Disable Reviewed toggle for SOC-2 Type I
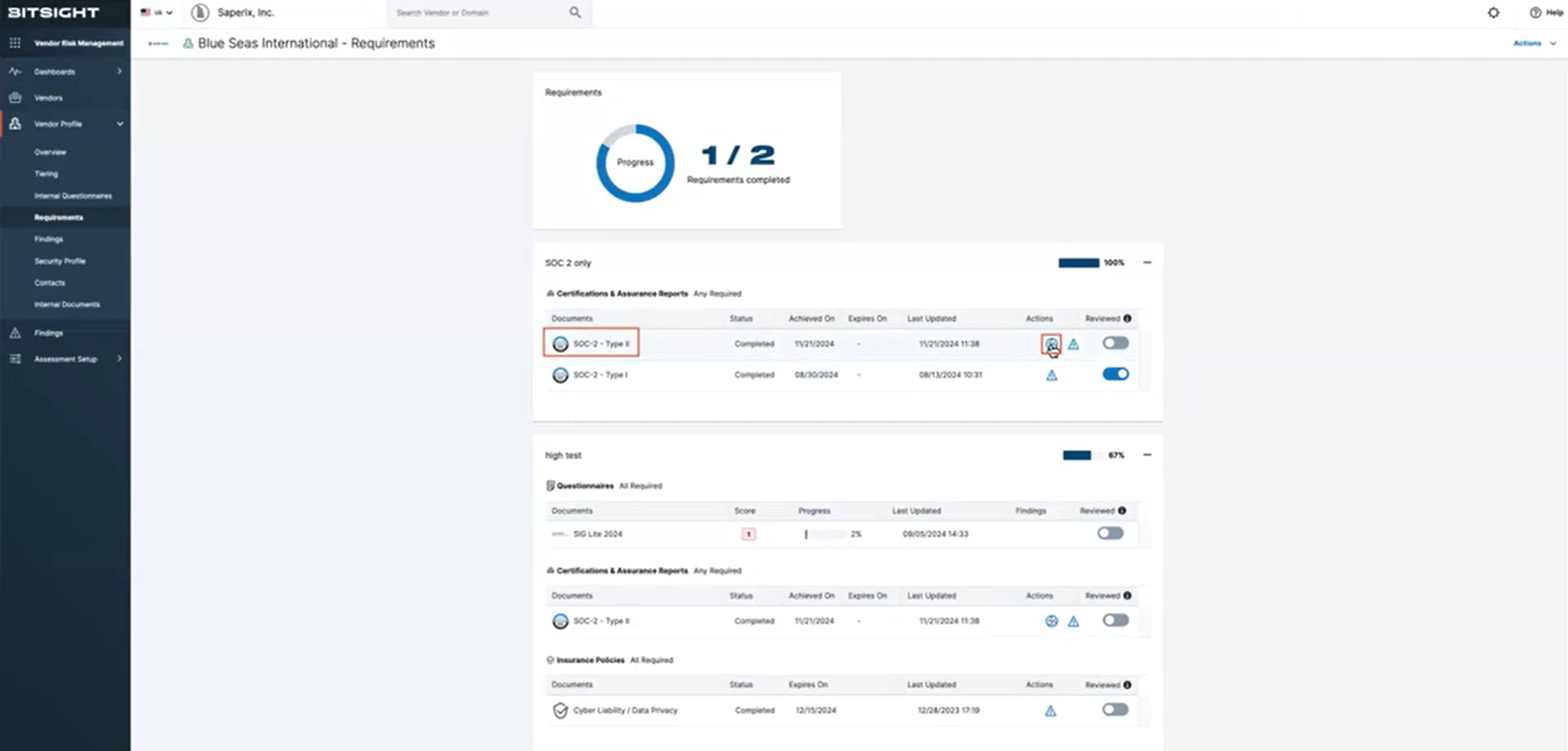The width and height of the screenshot is (1568, 751). [1115, 375]
